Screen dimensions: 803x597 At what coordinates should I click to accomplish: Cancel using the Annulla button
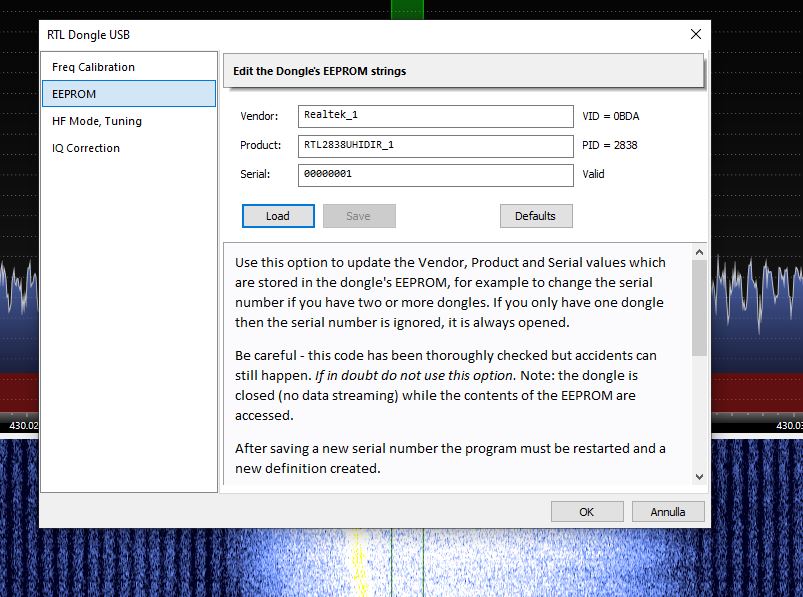point(668,512)
